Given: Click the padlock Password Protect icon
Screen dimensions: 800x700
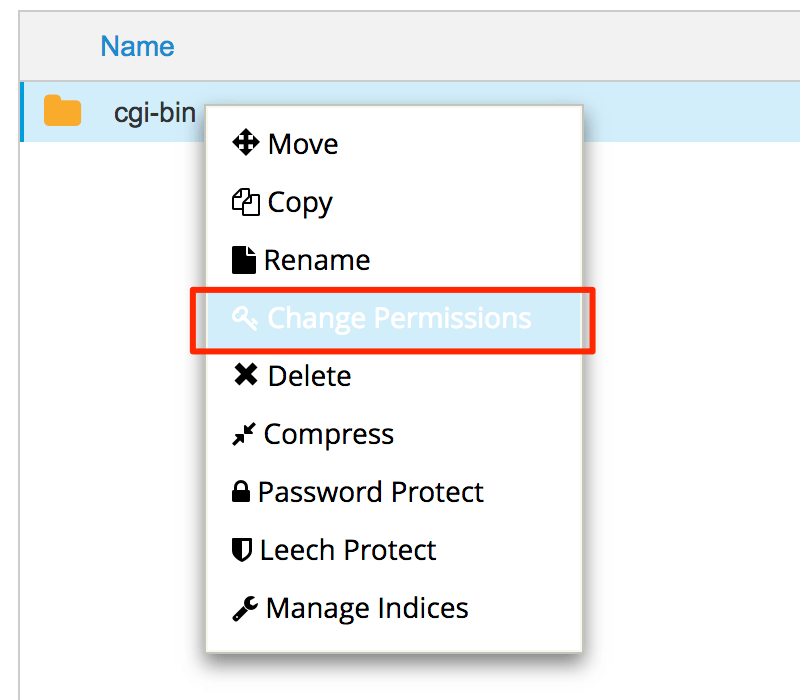Looking at the screenshot, I should coord(241,493).
